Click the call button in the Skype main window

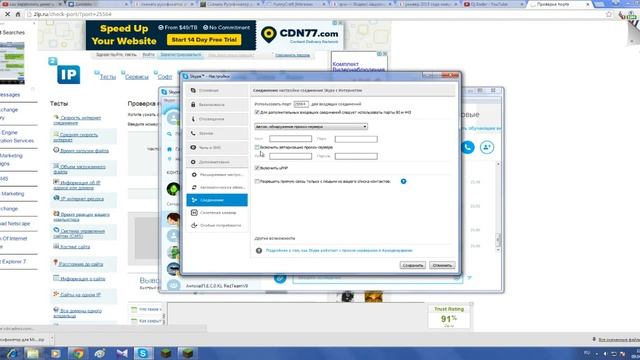[468, 147]
